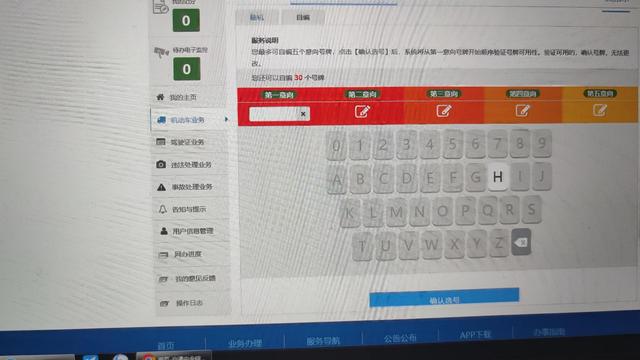Viewport: 640px width, 360px height.
Task: Tap the R key on the keyboard
Action: [x=509, y=210]
